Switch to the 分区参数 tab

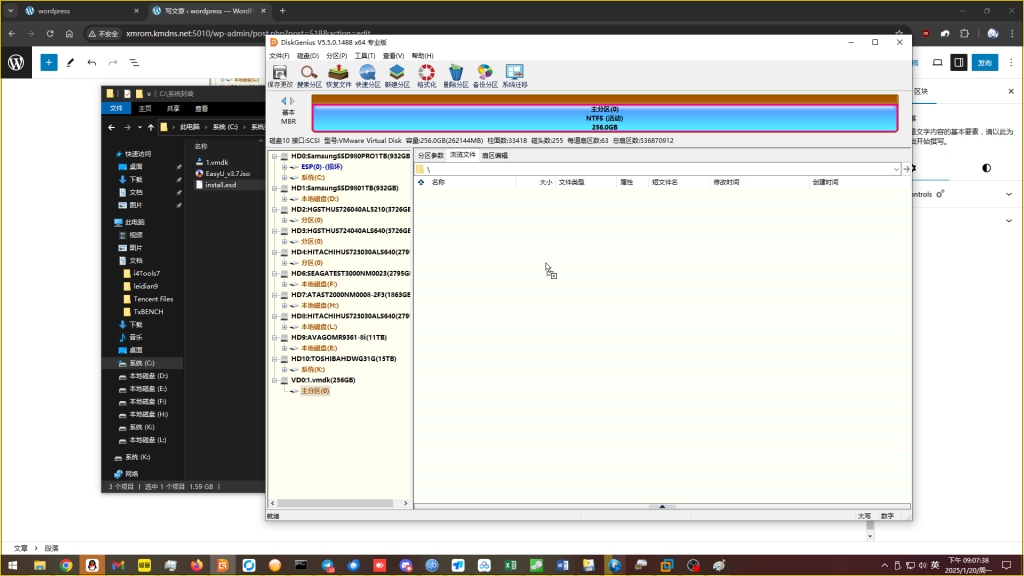coord(431,156)
